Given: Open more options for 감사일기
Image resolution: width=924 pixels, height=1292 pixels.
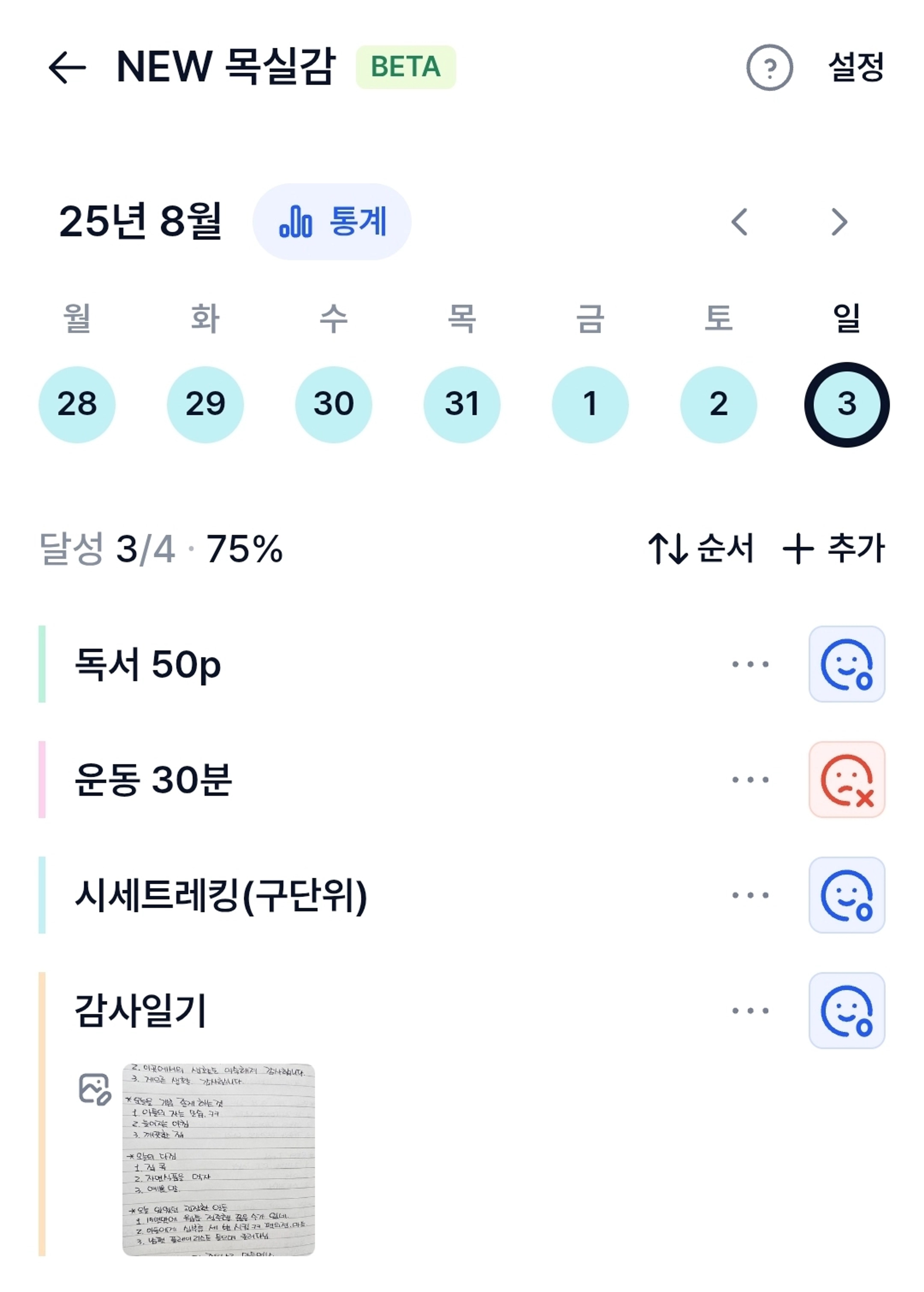Looking at the screenshot, I should tap(750, 1010).
